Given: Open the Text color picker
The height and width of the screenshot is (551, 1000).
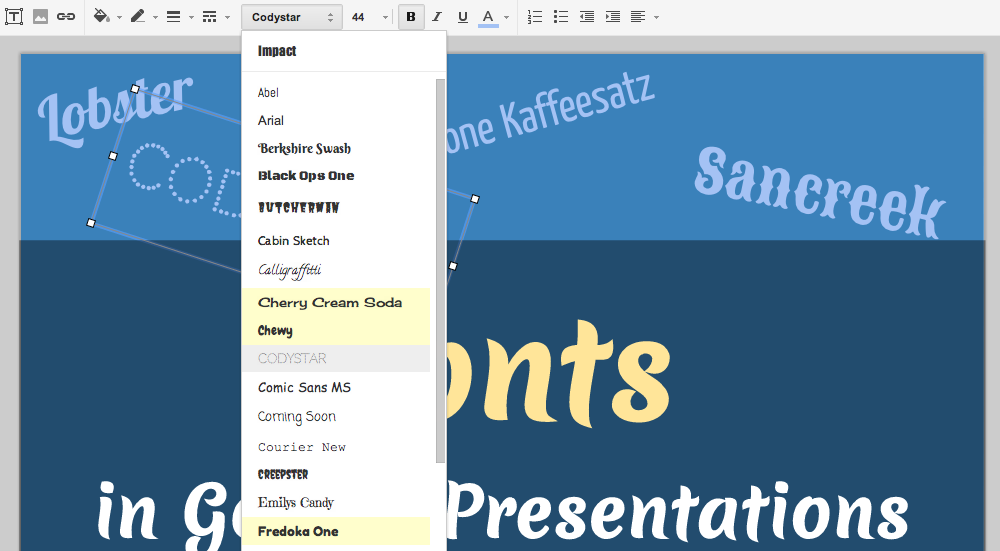Looking at the screenshot, I should point(488,17).
